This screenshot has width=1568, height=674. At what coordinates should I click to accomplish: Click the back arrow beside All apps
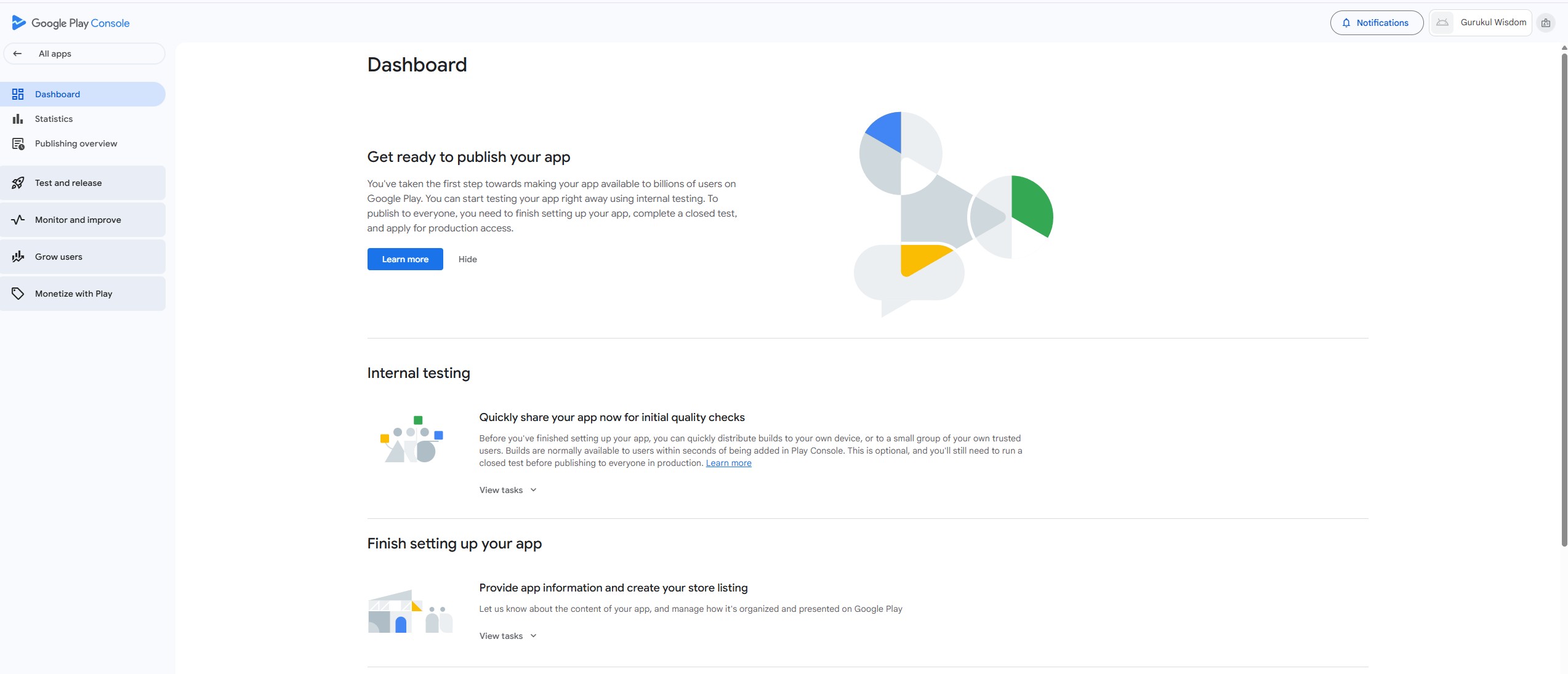click(17, 54)
